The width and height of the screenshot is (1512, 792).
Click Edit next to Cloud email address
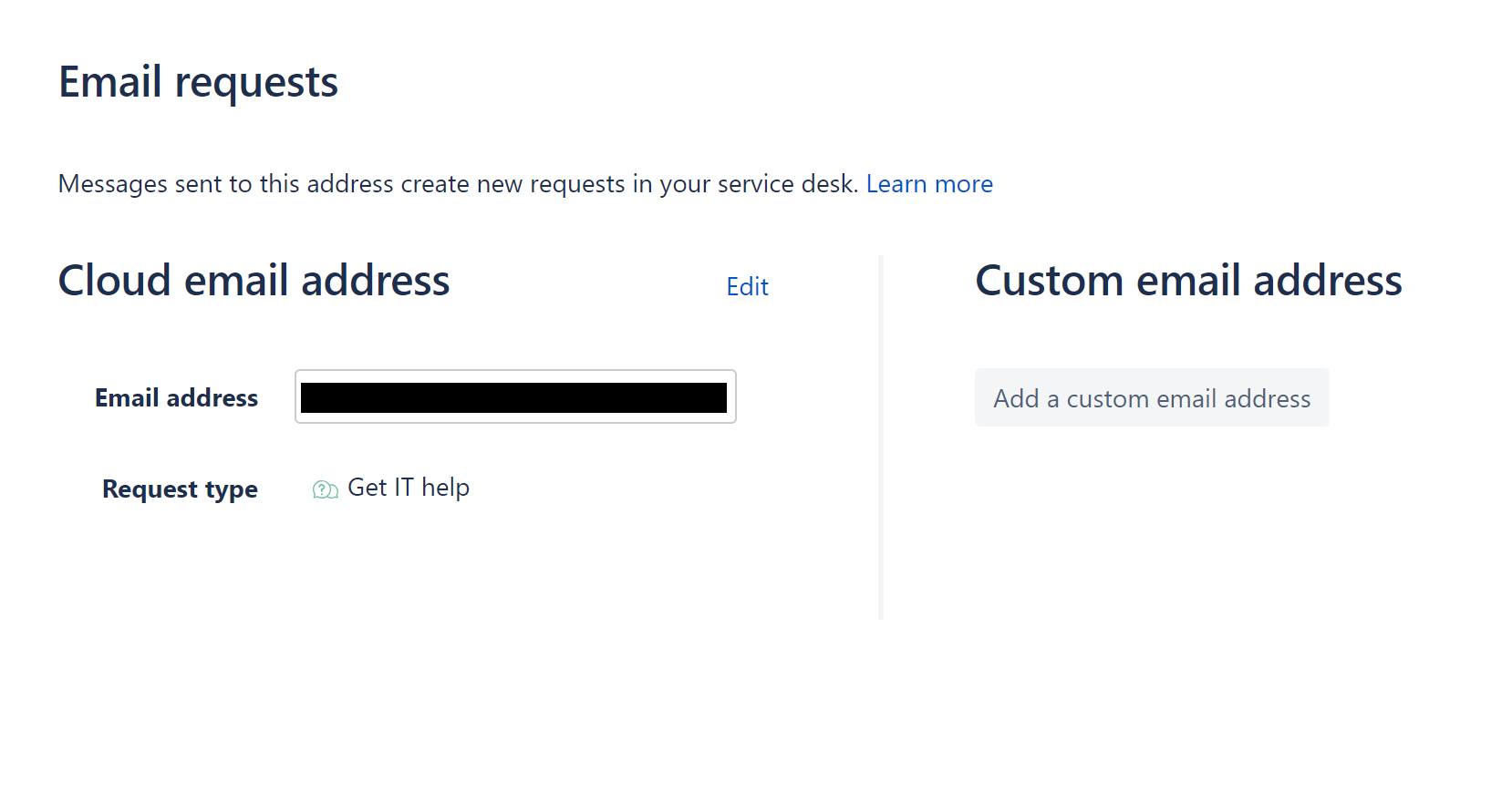point(747,287)
